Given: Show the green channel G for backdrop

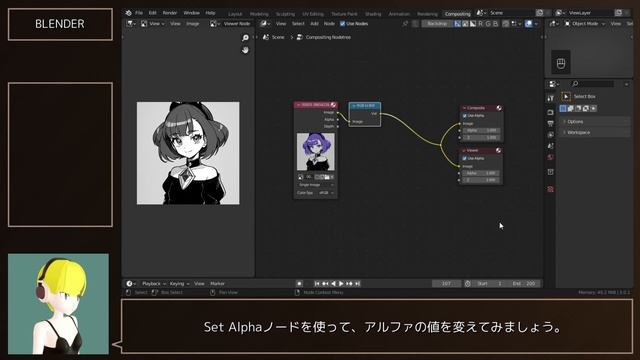Looking at the screenshot, I should pos(488,24).
